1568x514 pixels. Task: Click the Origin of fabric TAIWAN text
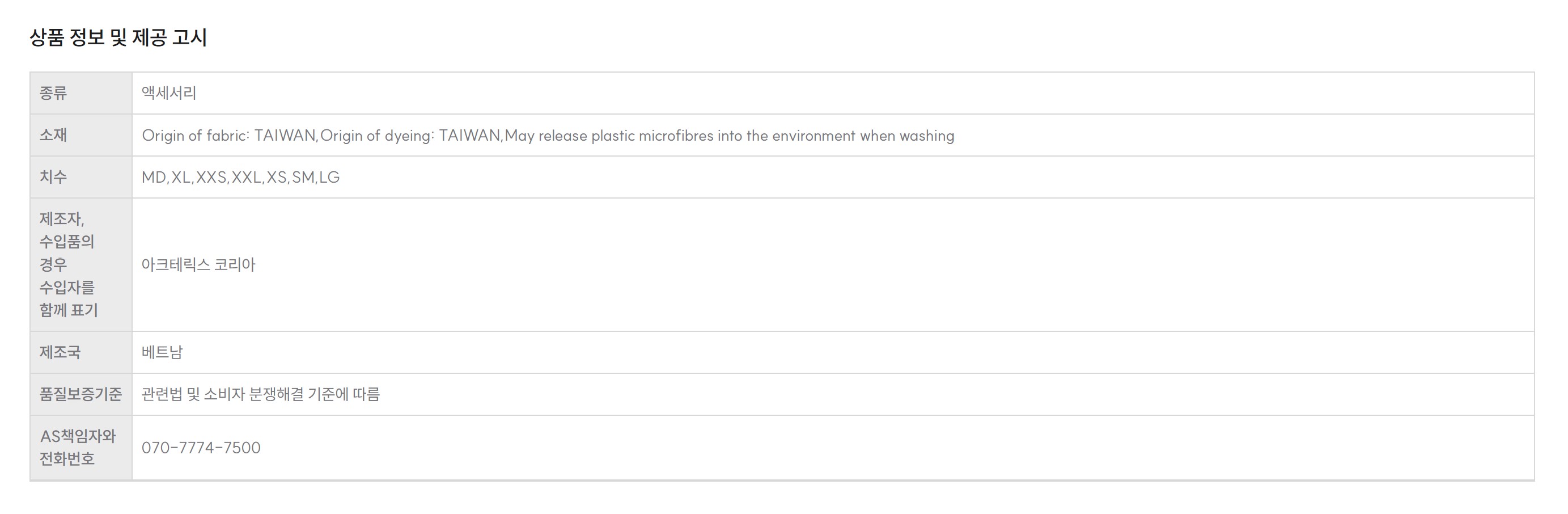(229, 135)
